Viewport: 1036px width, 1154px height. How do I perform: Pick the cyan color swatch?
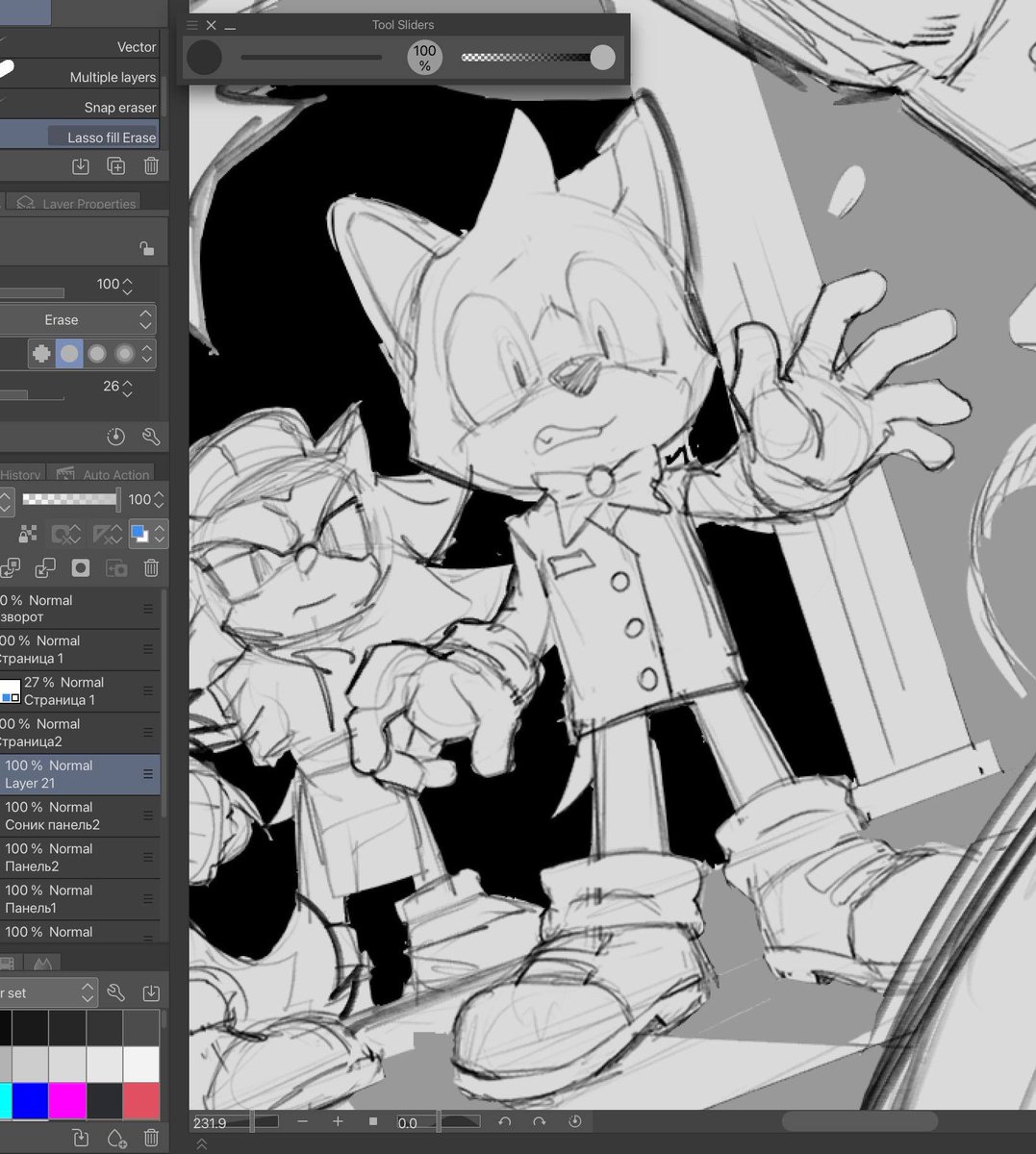[x=5, y=1101]
